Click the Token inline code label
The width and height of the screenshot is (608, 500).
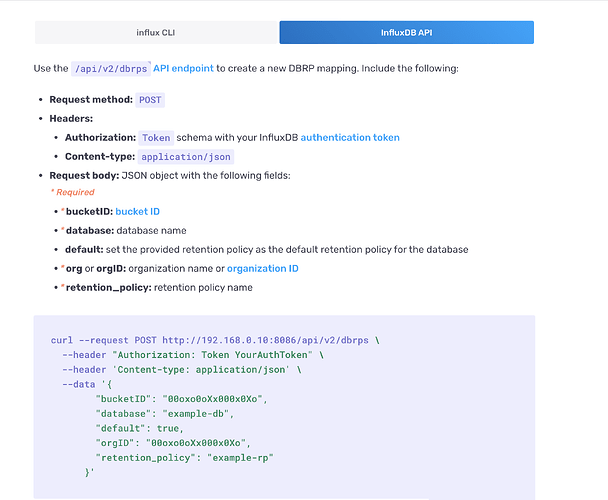(x=156, y=138)
